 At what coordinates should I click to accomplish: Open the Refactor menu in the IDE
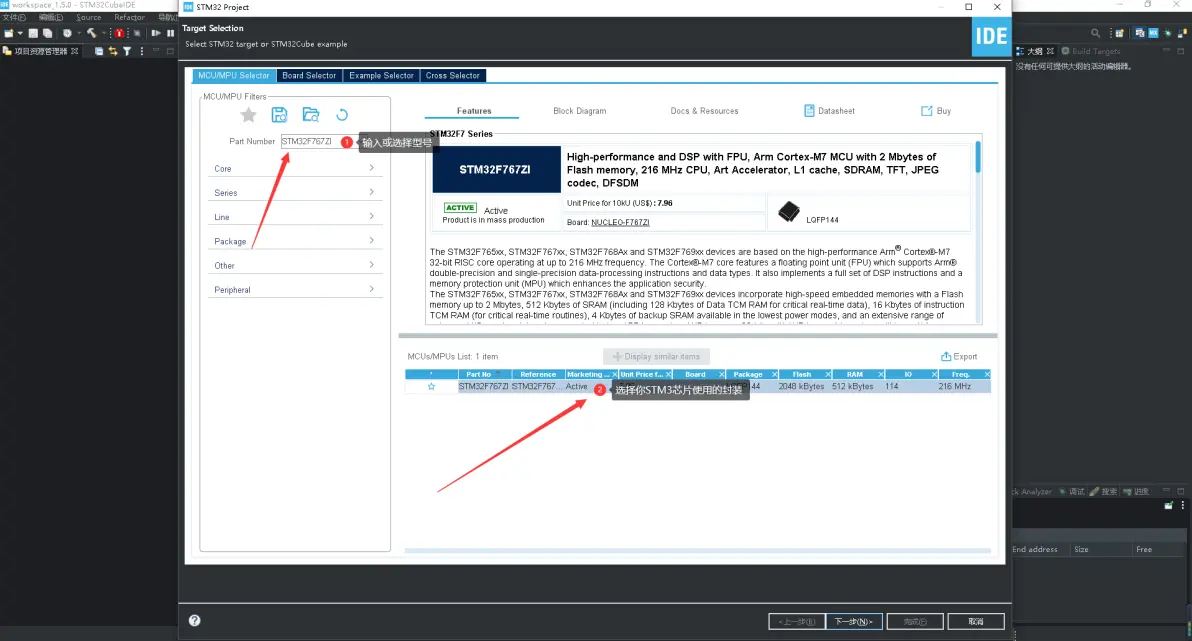(129, 17)
